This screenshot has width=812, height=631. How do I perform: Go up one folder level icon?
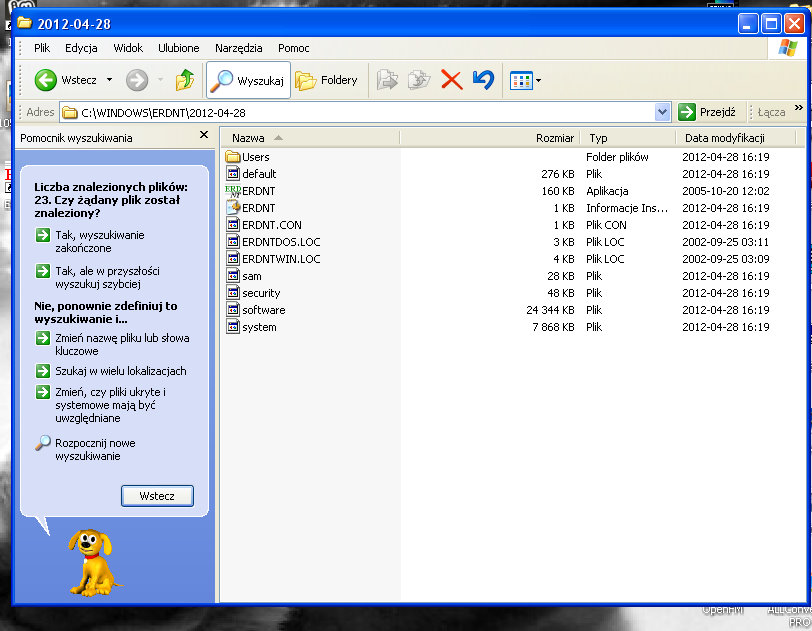pos(185,80)
